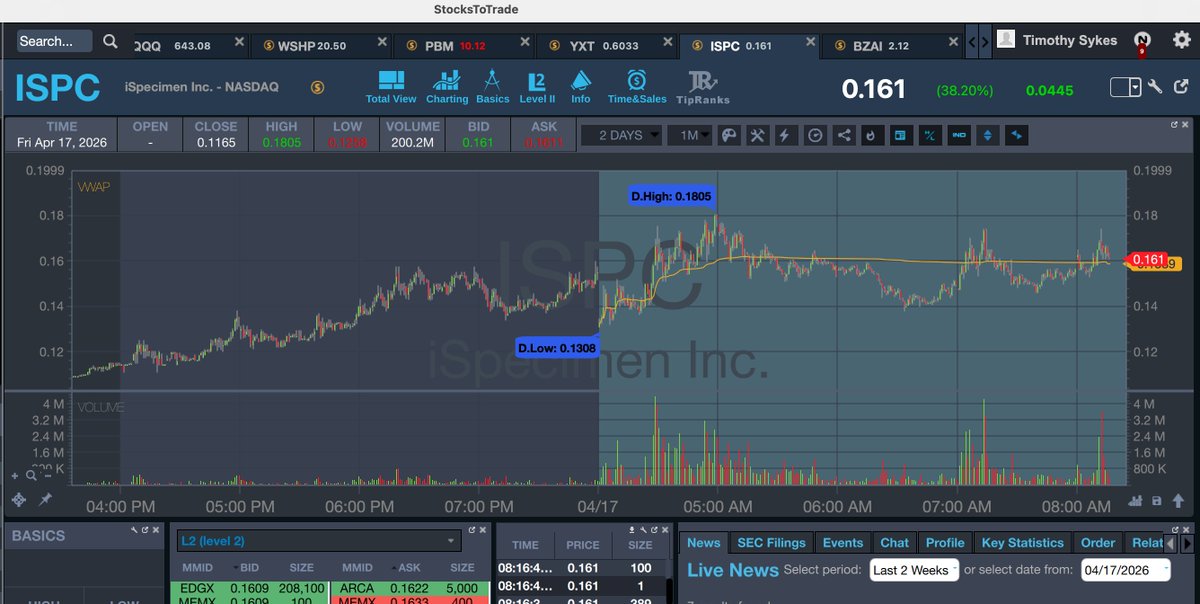Open the Info bell icon
This screenshot has height=604, width=1200.
[581, 86]
